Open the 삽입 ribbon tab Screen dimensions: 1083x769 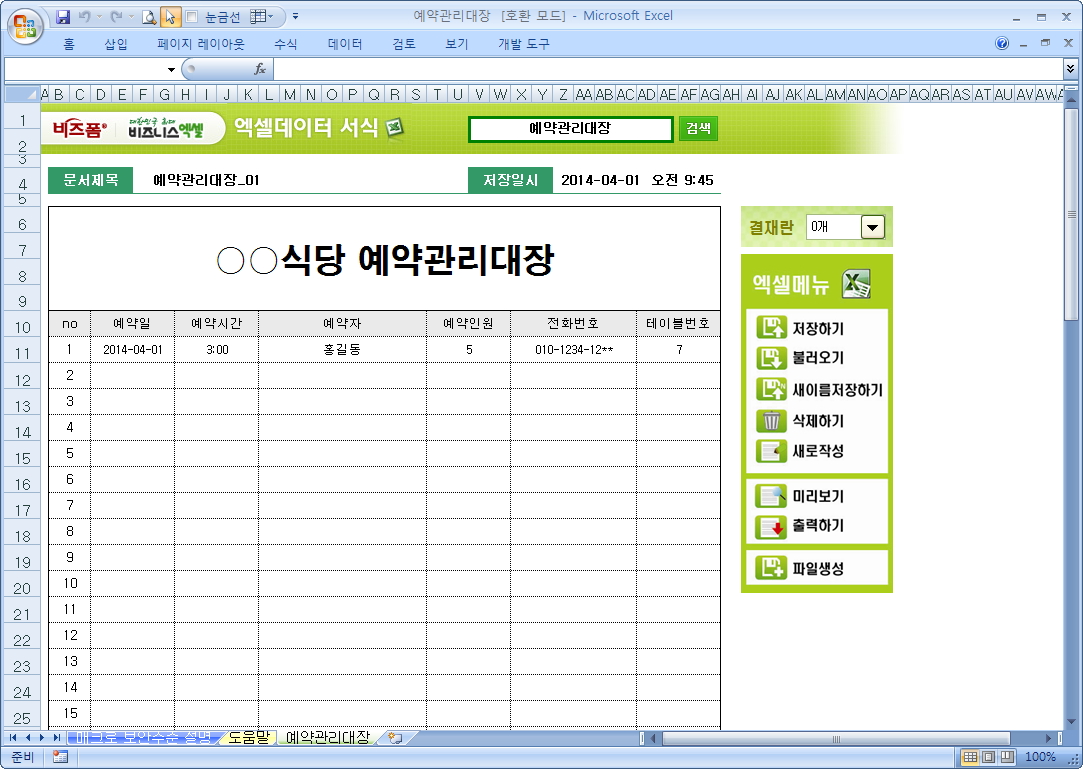tap(116, 44)
